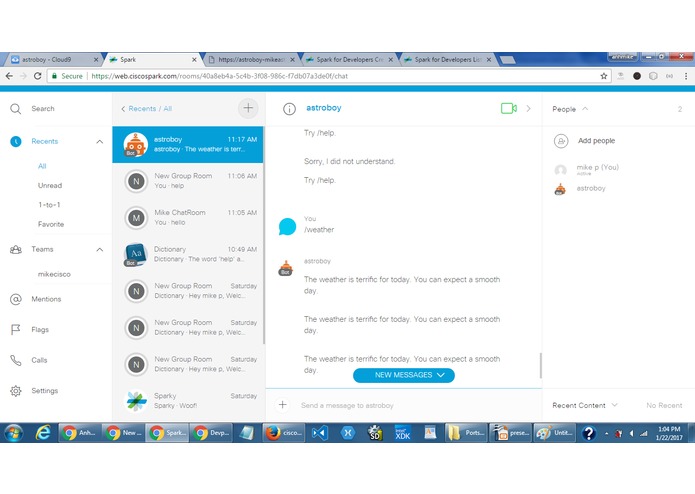Viewport: 695px width, 494px height.
Task: Click astroboy avatar in People panel
Action: tap(560, 189)
